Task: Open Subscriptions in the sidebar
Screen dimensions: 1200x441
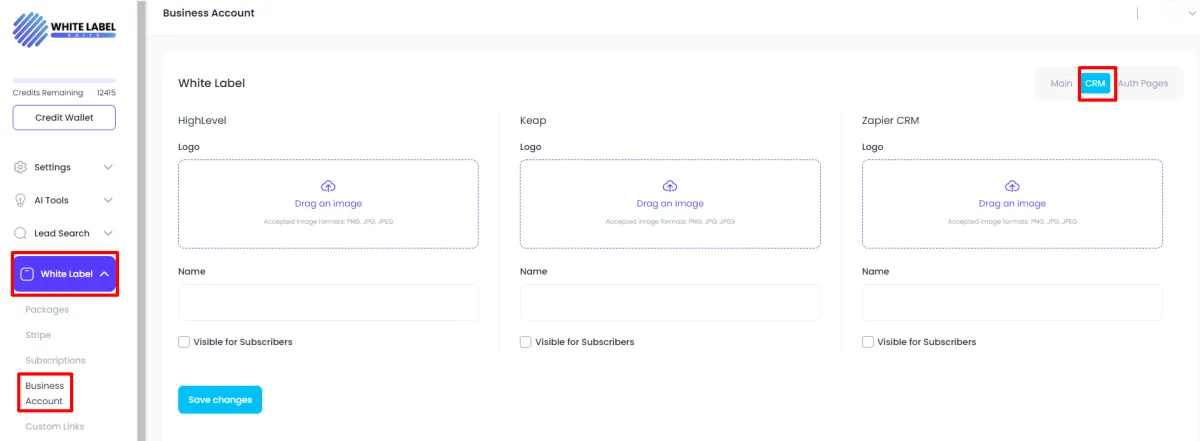Action: pyautogui.click(x=55, y=360)
